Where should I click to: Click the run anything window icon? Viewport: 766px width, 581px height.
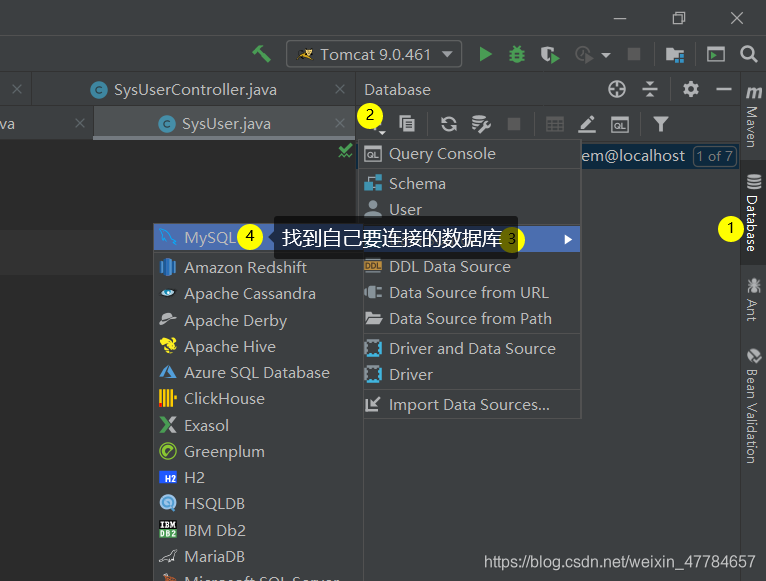point(716,54)
